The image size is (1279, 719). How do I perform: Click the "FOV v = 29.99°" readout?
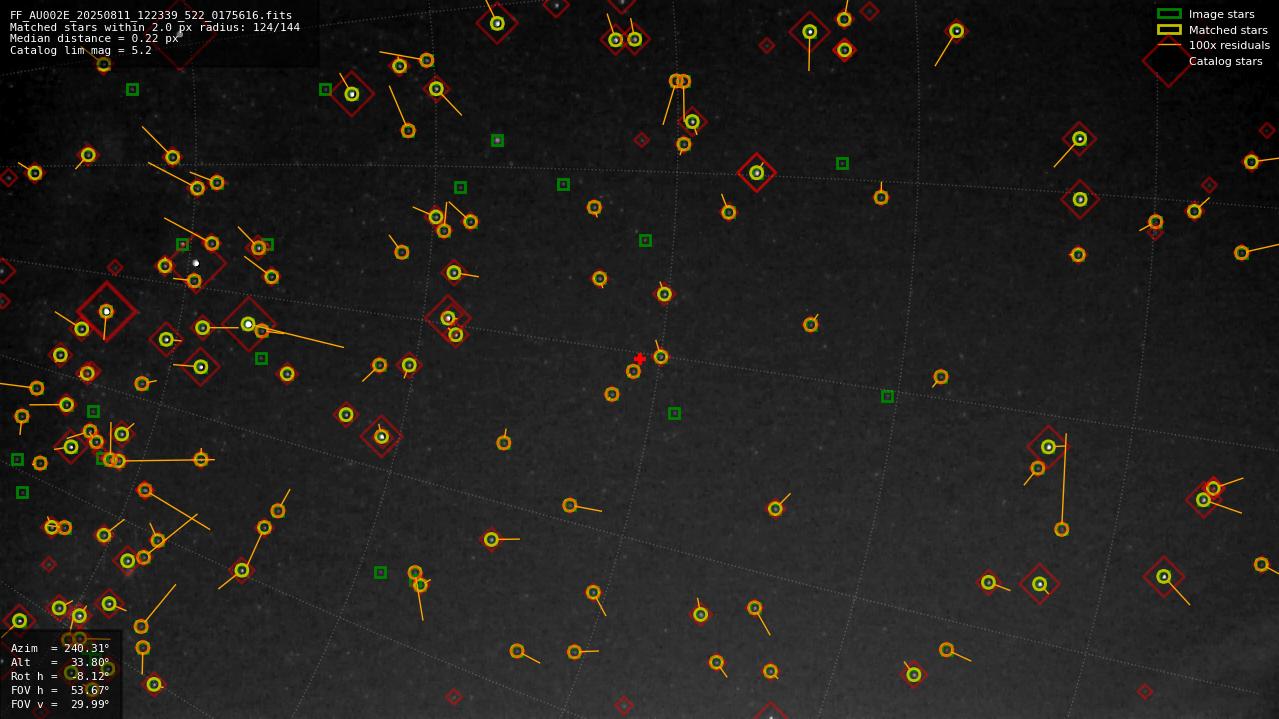pos(60,704)
